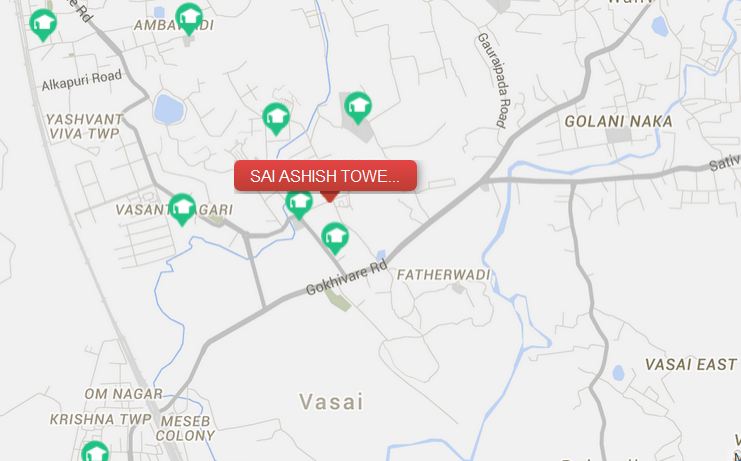Image resolution: width=741 pixels, height=461 pixels.
Task: Select the YASHVANT VIVA TWP label
Action: pos(84,127)
